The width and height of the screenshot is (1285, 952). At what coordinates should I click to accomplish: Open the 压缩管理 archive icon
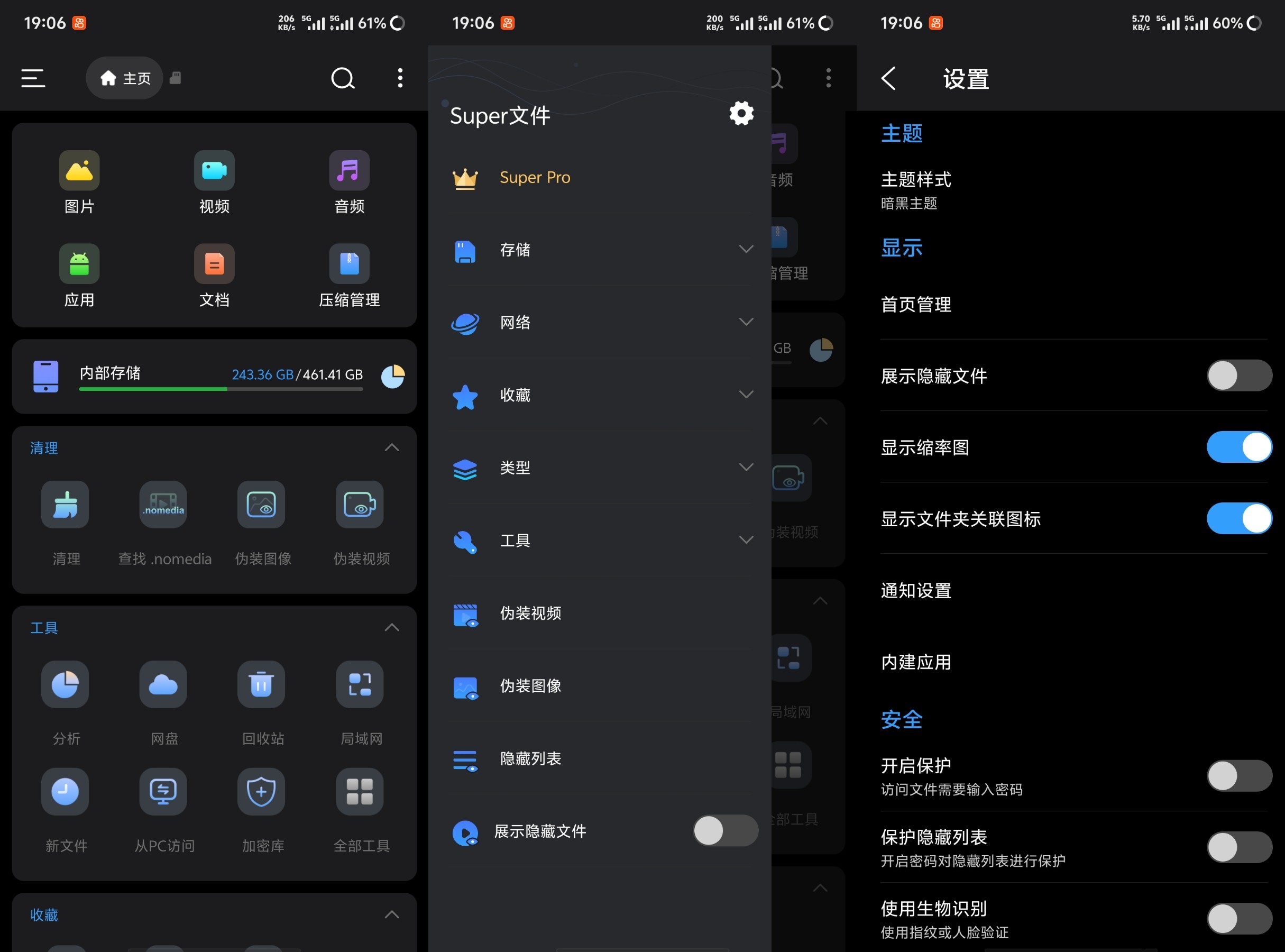(349, 264)
